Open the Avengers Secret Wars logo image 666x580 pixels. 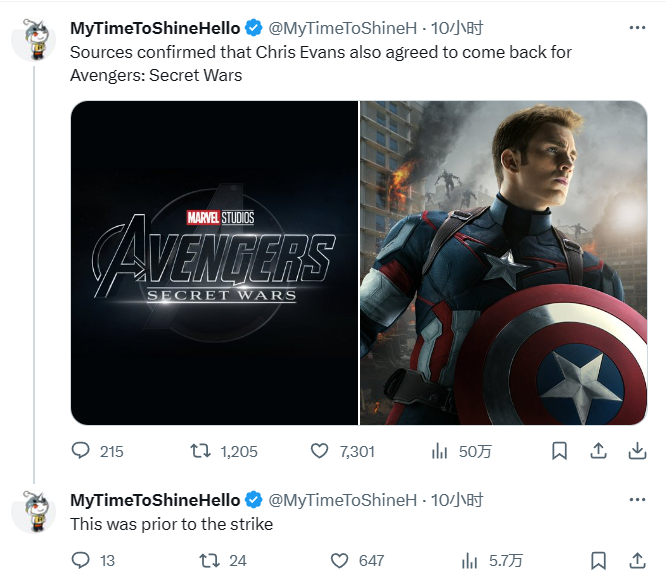coord(214,263)
